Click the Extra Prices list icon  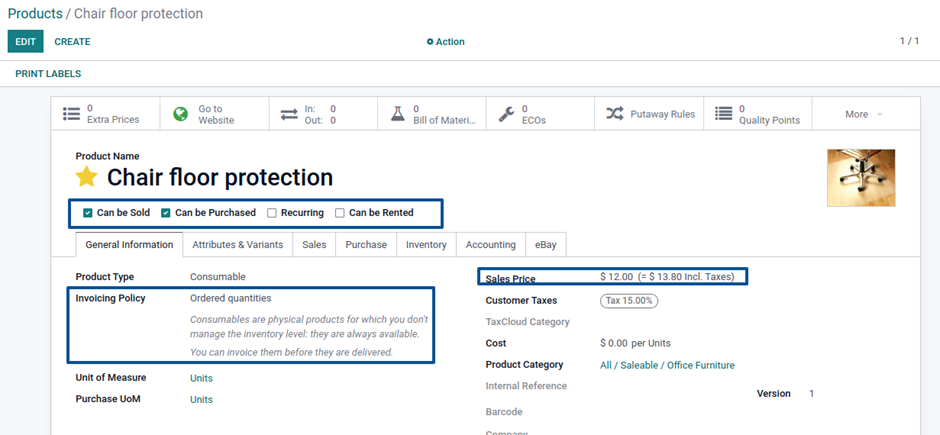tap(71, 114)
